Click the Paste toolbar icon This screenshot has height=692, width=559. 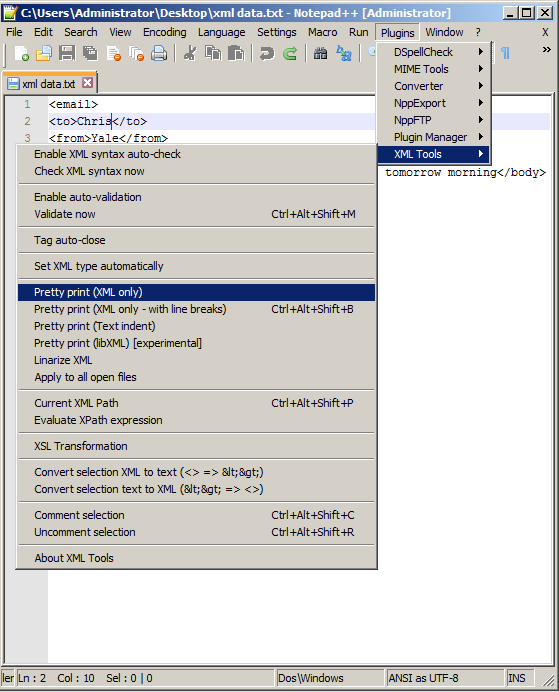[x=236, y=53]
